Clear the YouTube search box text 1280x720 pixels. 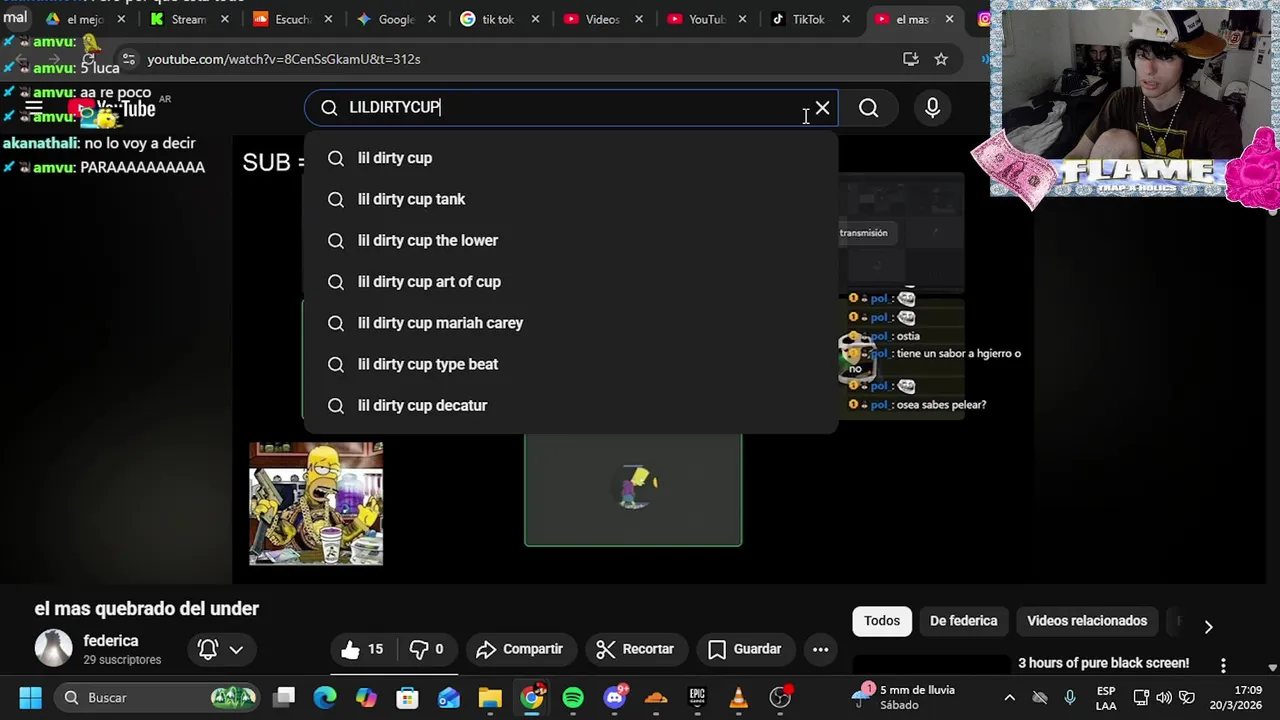[x=822, y=108]
